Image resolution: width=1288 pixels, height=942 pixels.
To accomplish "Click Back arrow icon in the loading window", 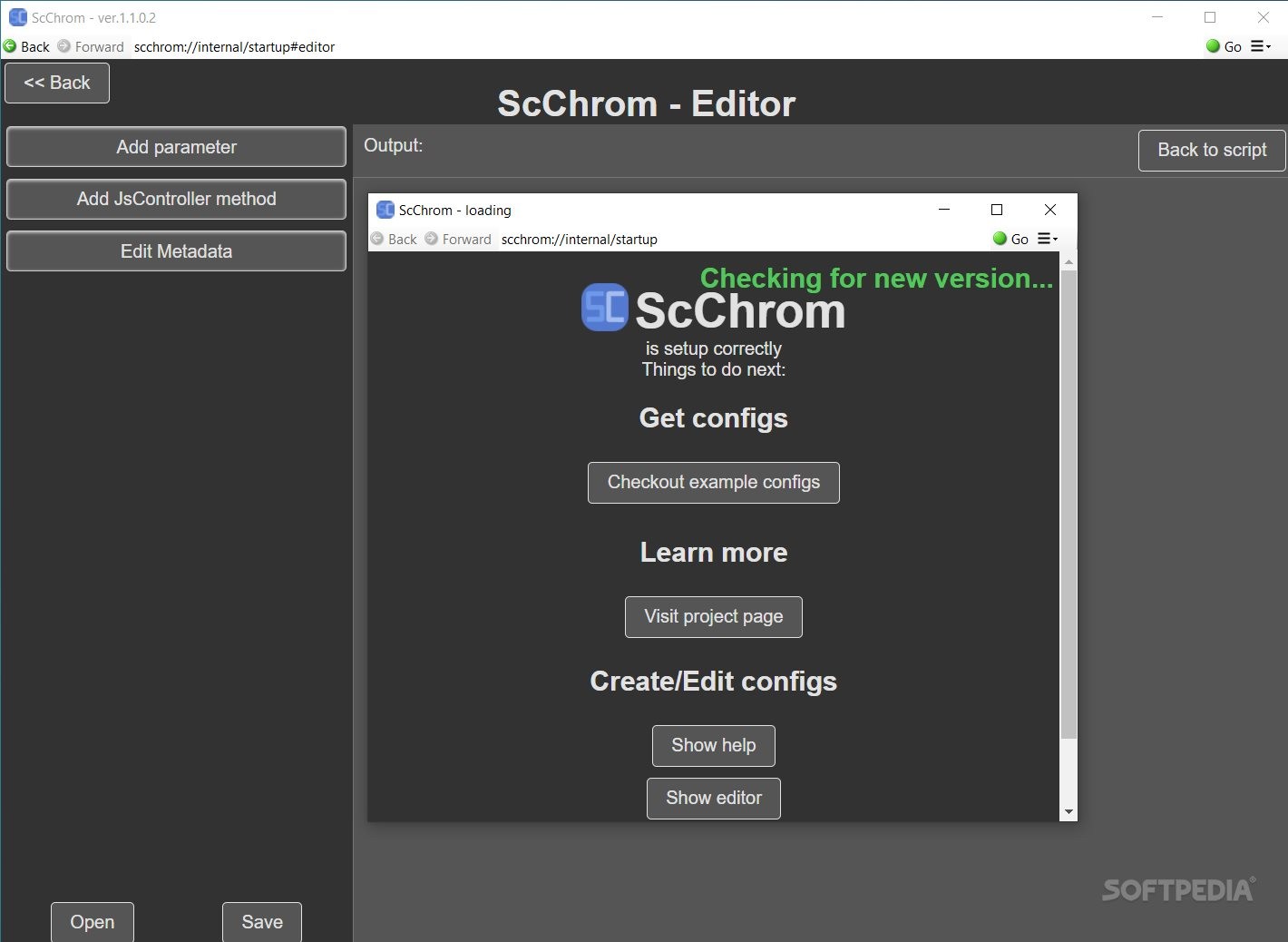I will [377, 239].
